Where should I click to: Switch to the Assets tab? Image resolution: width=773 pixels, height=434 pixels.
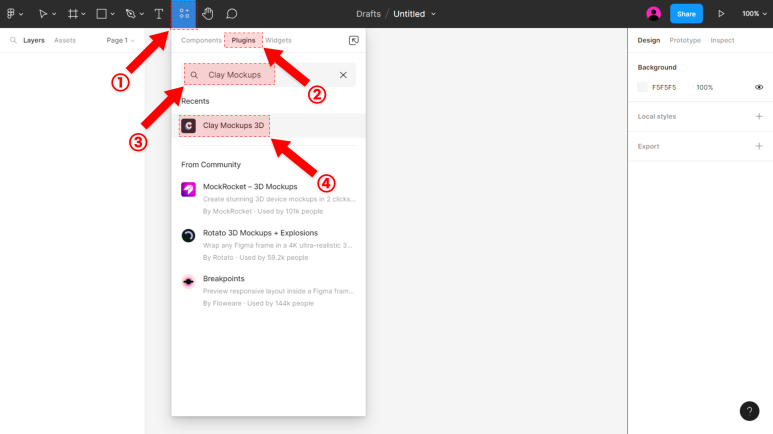[x=65, y=40]
